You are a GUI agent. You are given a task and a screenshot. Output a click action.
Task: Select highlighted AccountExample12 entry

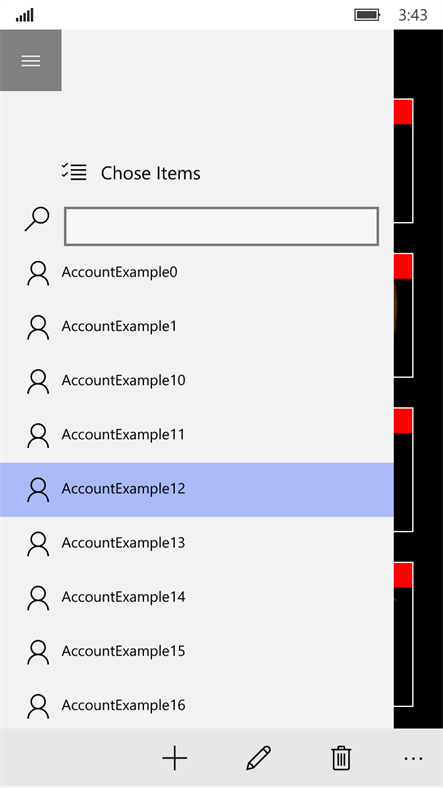[x=197, y=489]
